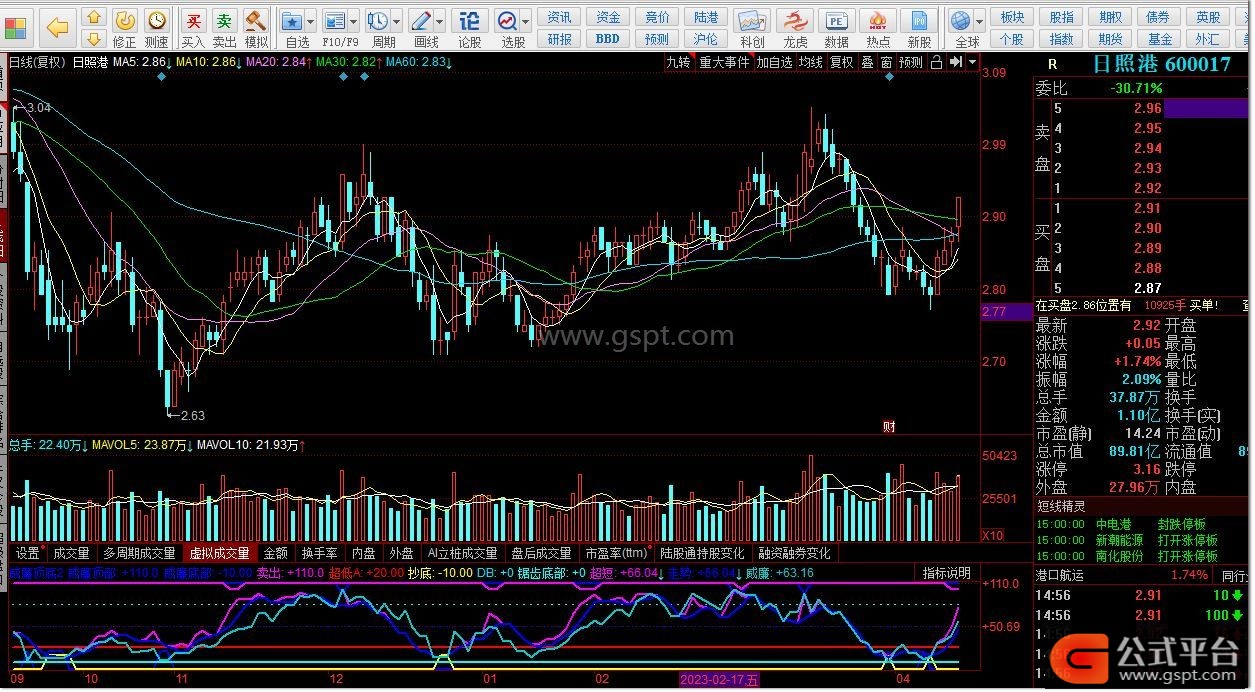Viewport: 1255px width, 692px height.
Task: Toggle 均线 moving averages
Action: pyautogui.click(x=810, y=62)
